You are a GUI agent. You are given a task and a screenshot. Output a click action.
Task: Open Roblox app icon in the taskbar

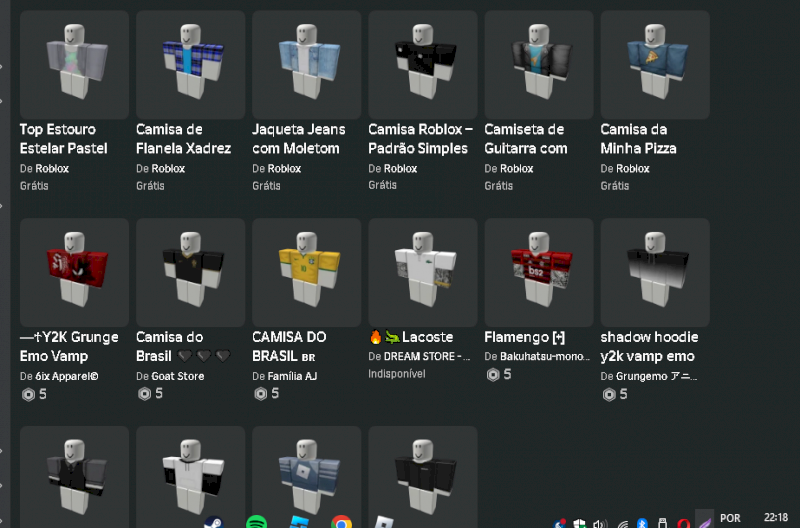point(384,522)
